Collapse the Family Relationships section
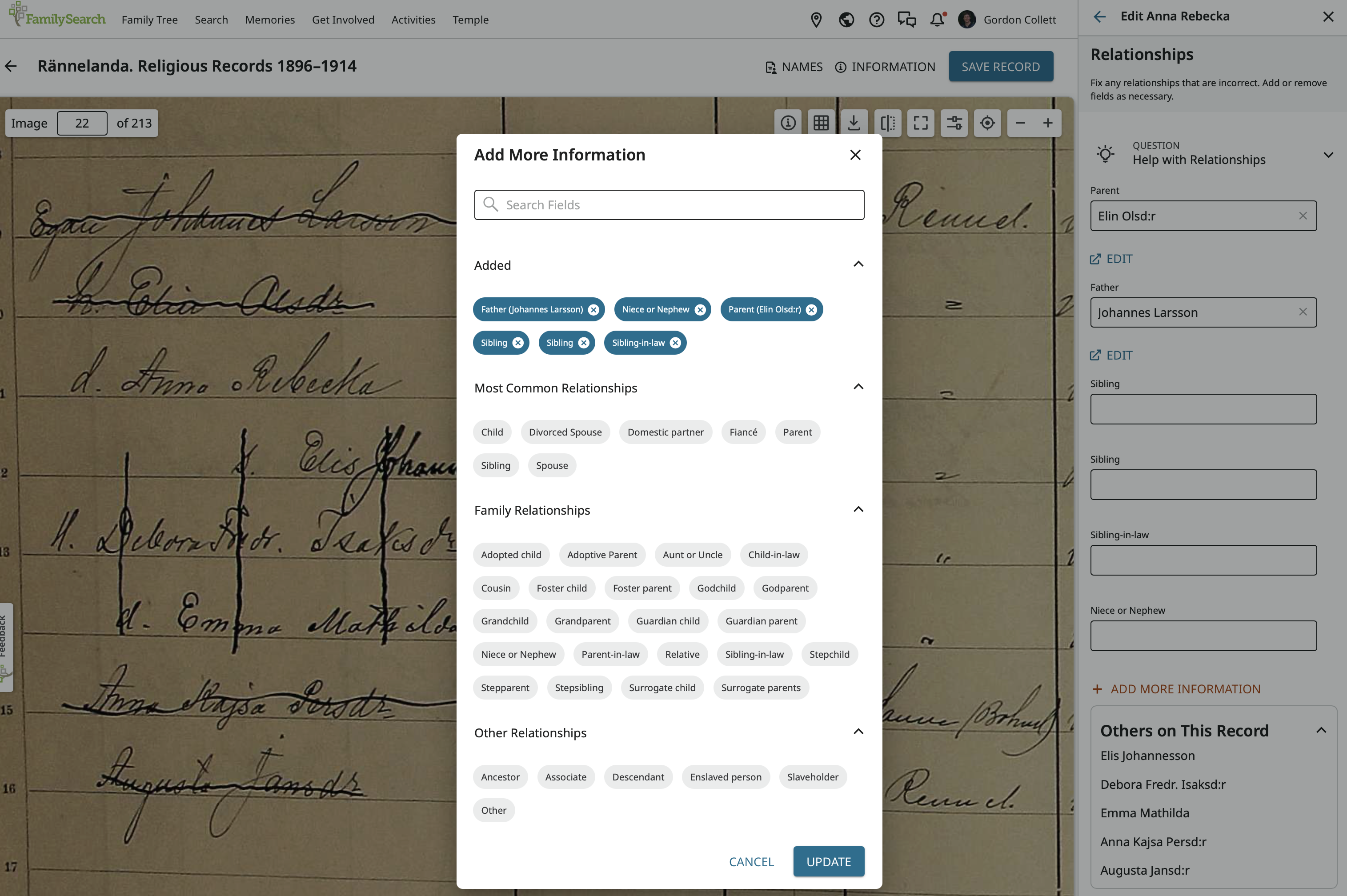Screen dimensions: 1347x896 pos(858,509)
